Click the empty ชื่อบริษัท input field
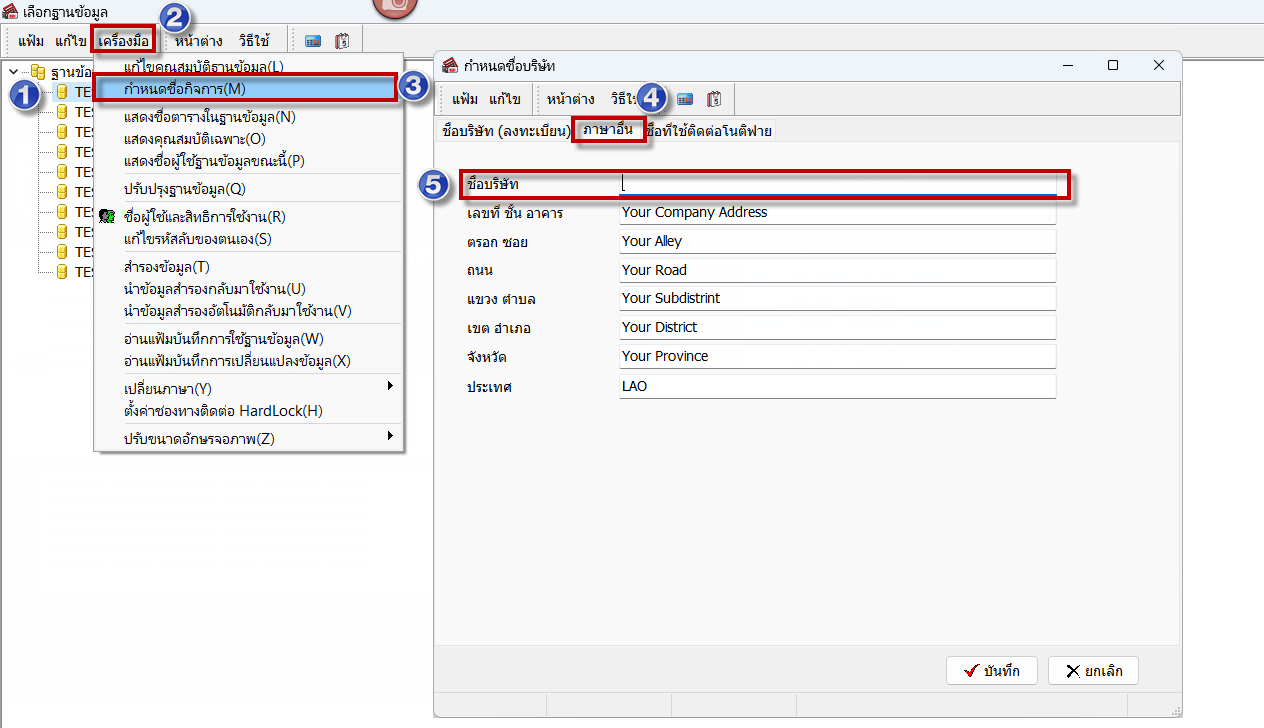The width and height of the screenshot is (1264, 728). (837, 185)
